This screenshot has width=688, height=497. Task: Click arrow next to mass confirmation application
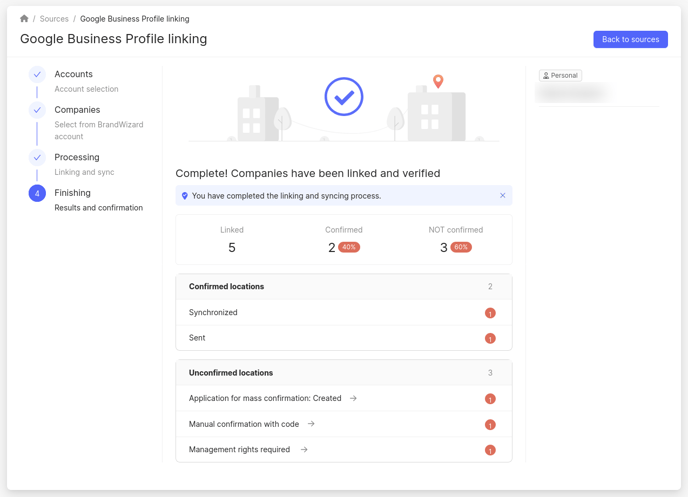point(353,398)
